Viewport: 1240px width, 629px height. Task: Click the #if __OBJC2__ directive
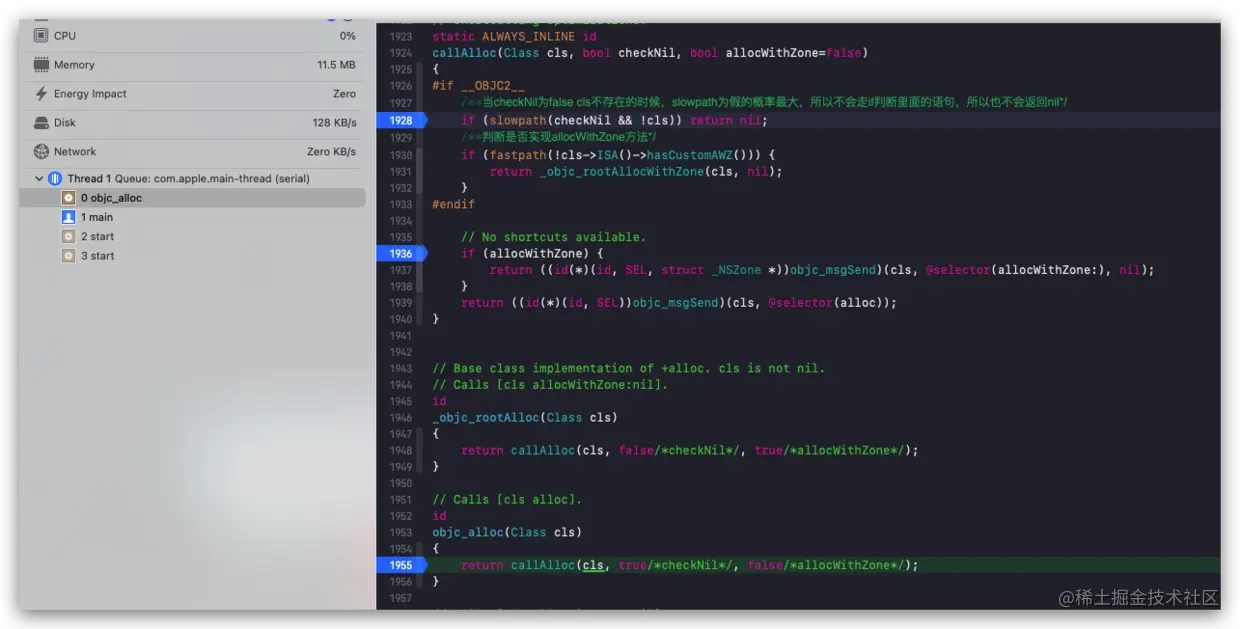tap(478, 86)
